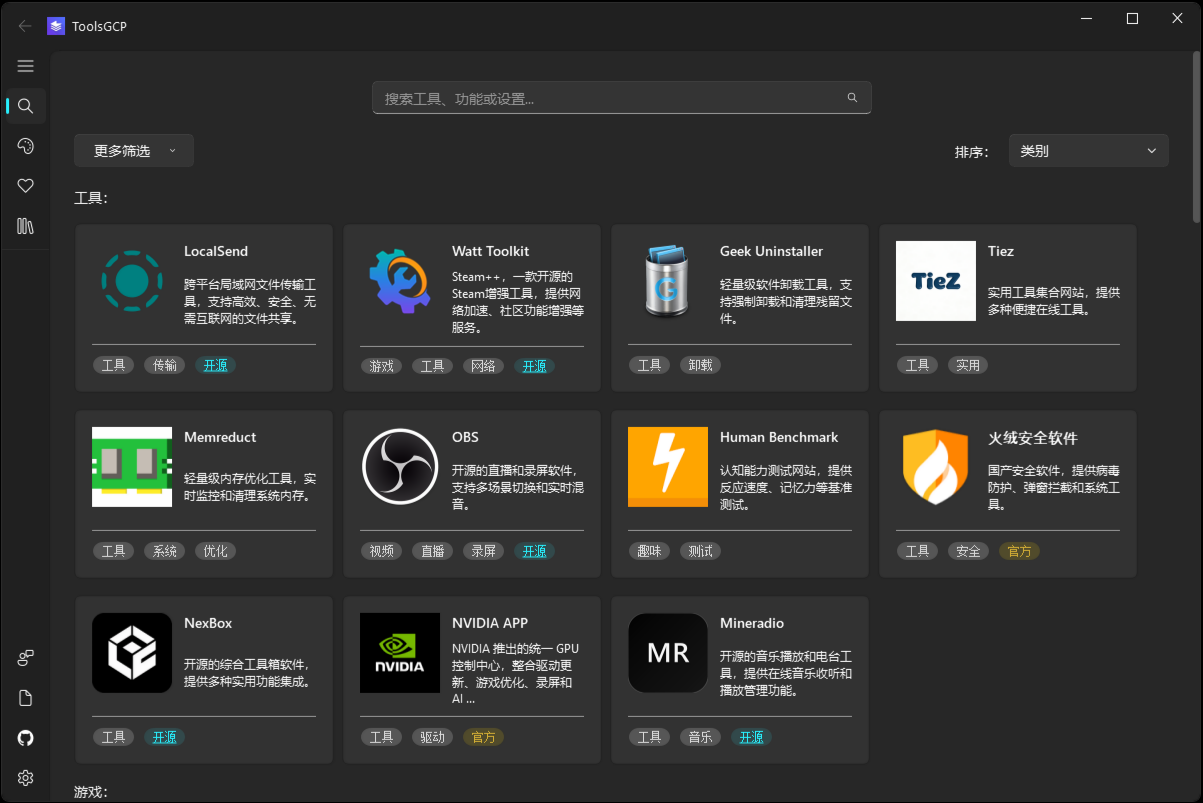This screenshot has height=803, width=1203.
Task: Open the GitHub sidebar icon
Action: [26, 738]
